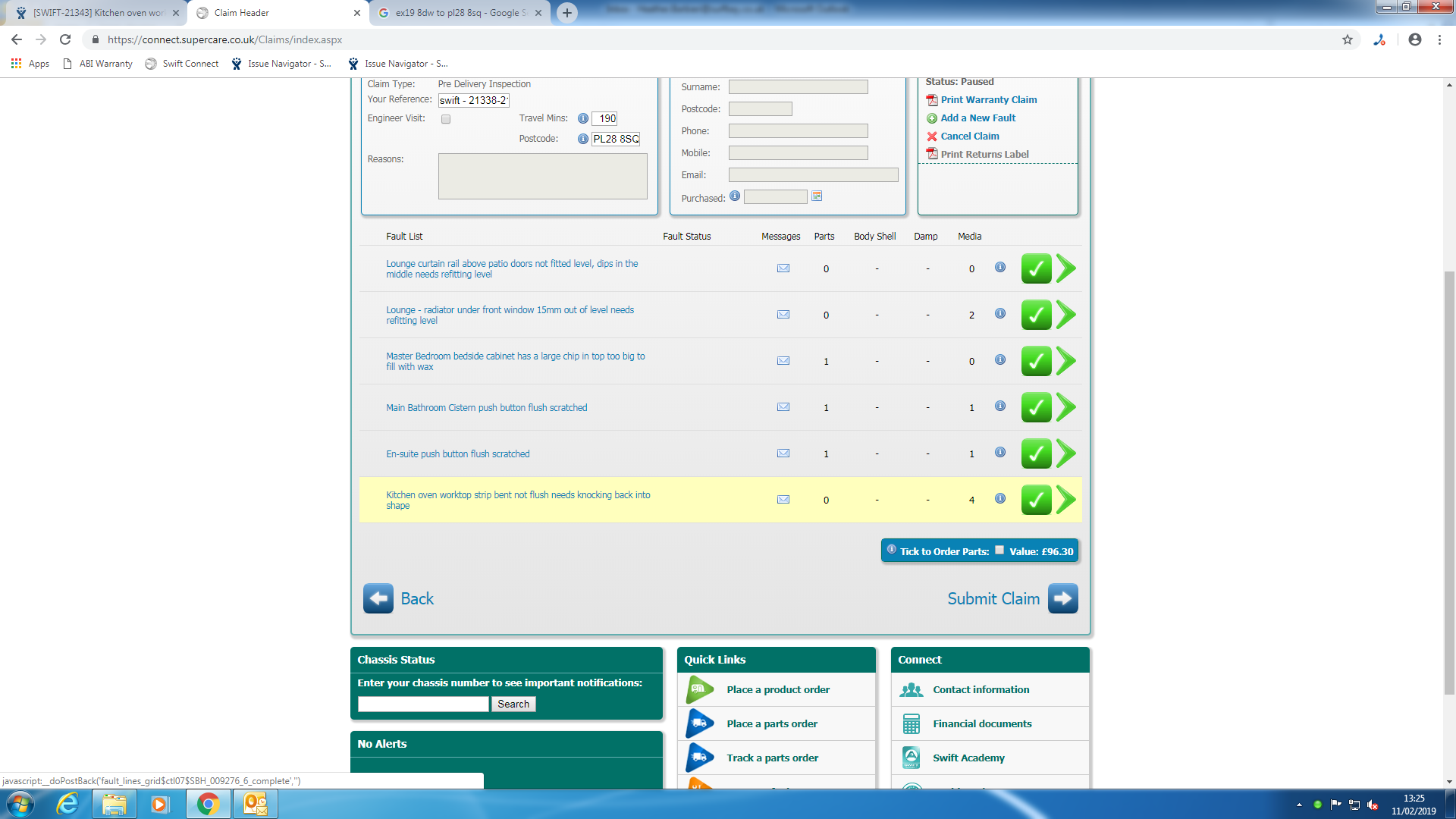The width and height of the screenshot is (1456, 819).
Task: Click green arrow on Master Bedroom cabinet row
Action: click(x=1066, y=361)
